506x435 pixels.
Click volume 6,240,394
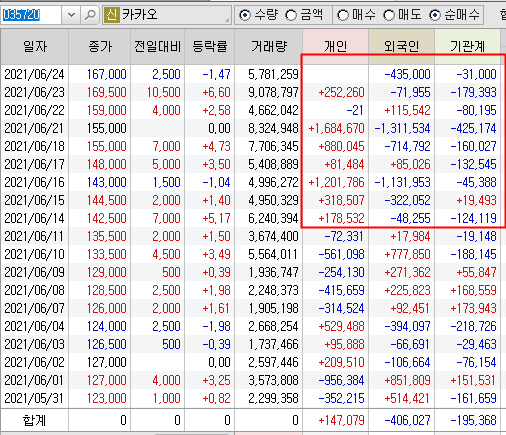[273, 218]
